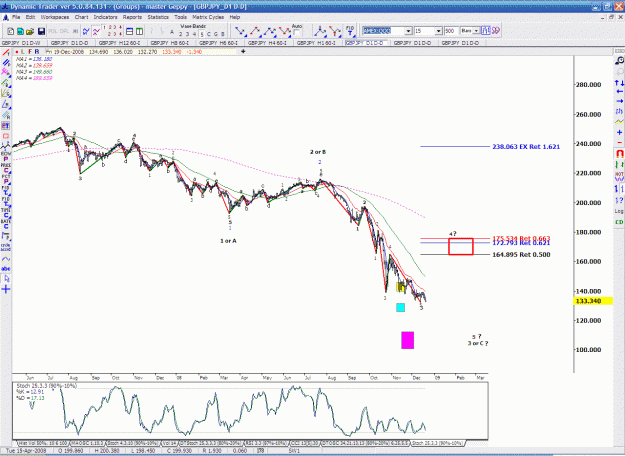Click the 238.063 EX Ret 1.621 level label
The image size is (625, 456).
[526, 147]
